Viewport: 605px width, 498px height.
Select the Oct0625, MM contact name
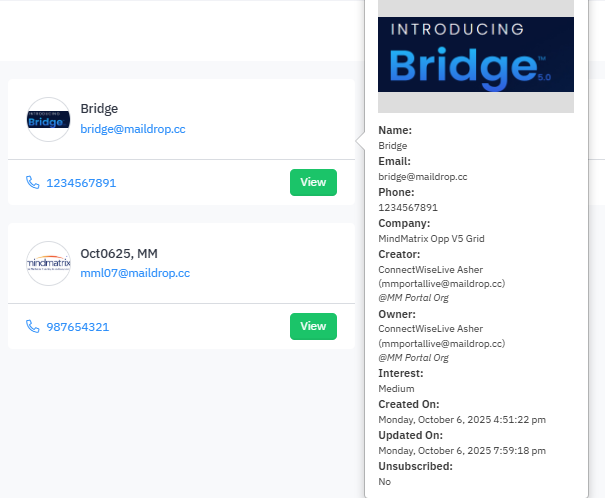119,253
